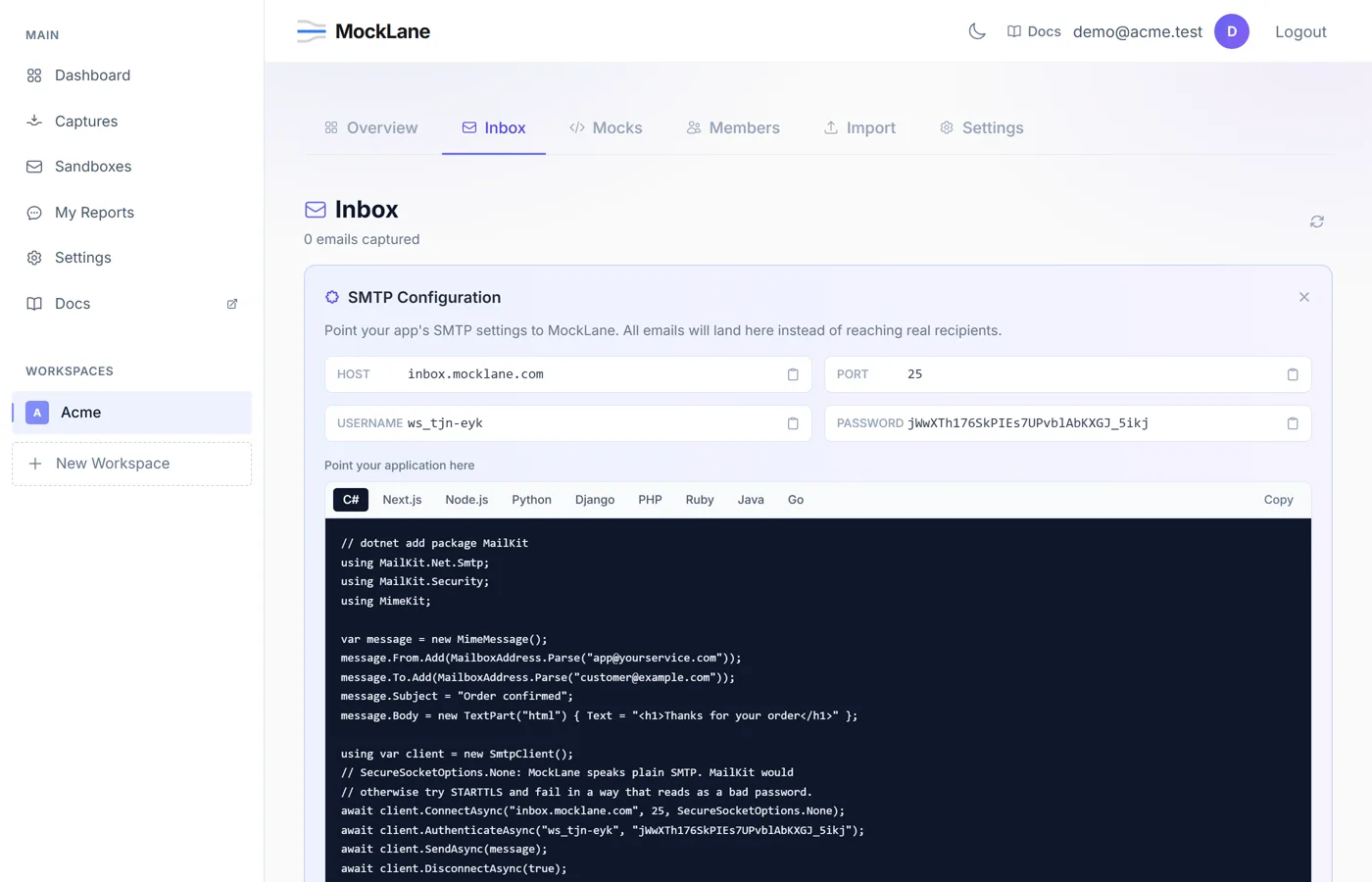
Task: Open the Members tab
Action: coord(733,127)
